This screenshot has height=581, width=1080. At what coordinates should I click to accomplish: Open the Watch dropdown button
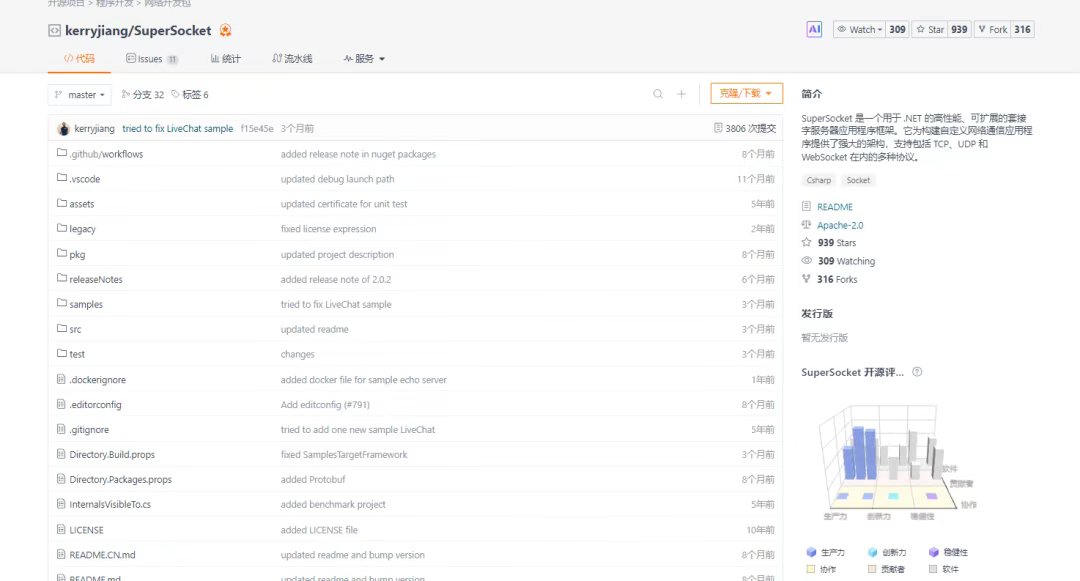tap(858, 30)
